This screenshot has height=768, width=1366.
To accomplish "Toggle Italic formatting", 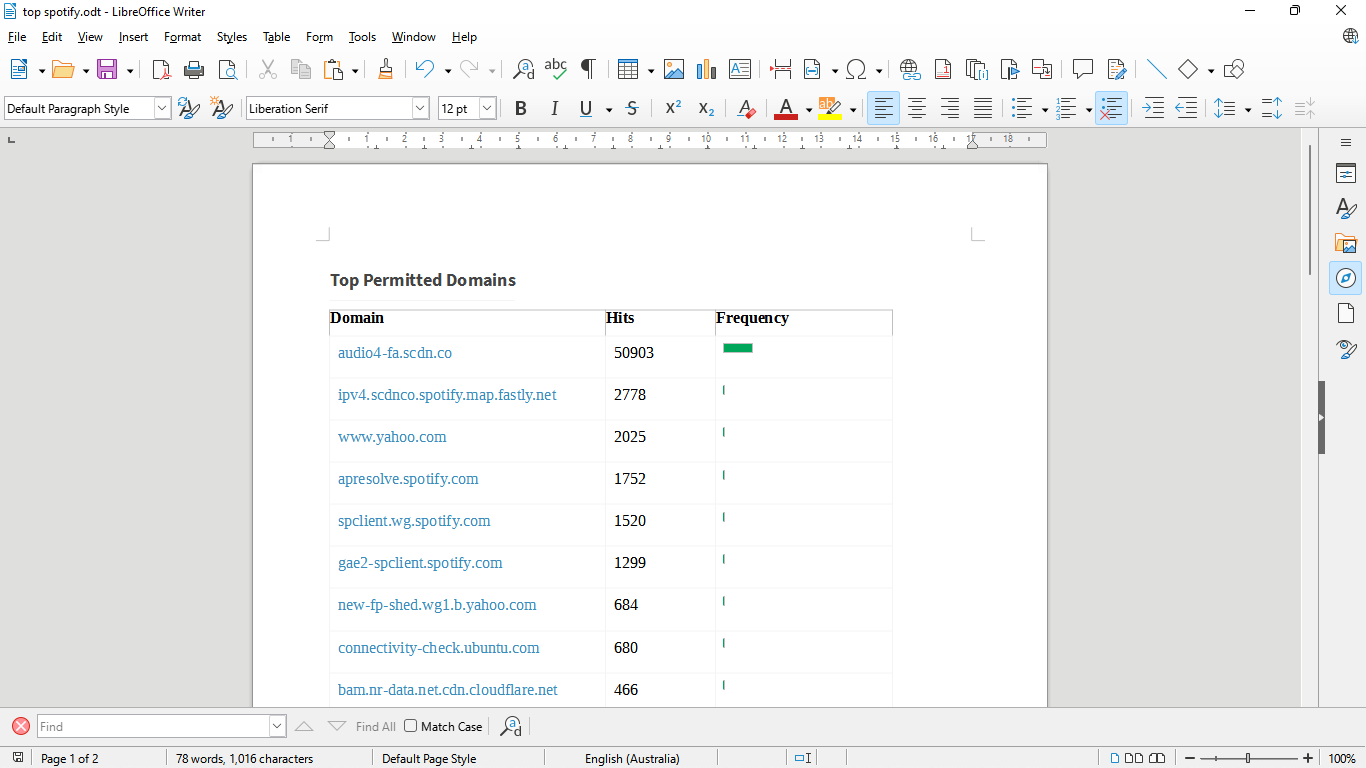I will click(553, 108).
